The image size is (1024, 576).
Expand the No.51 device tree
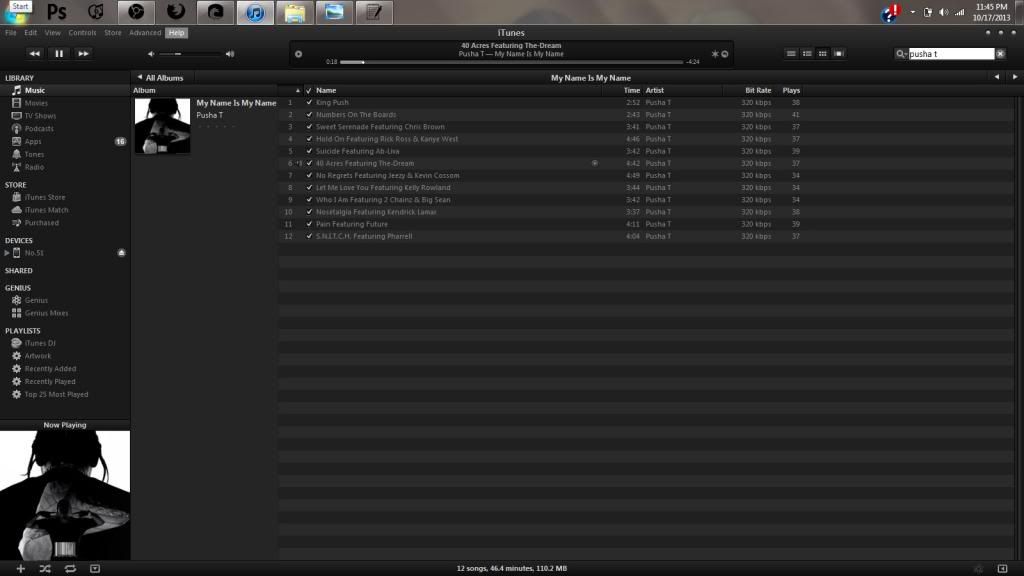pyautogui.click(x=7, y=253)
